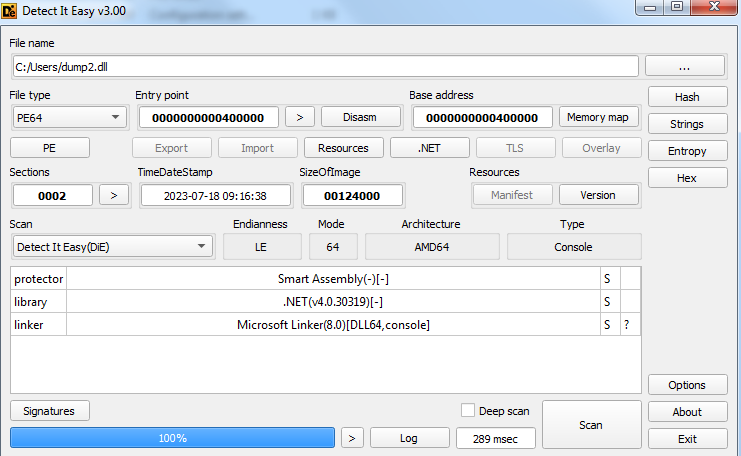This screenshot has width=741, height=456.
Task: Click the File name path field
Action: point(326,66)
